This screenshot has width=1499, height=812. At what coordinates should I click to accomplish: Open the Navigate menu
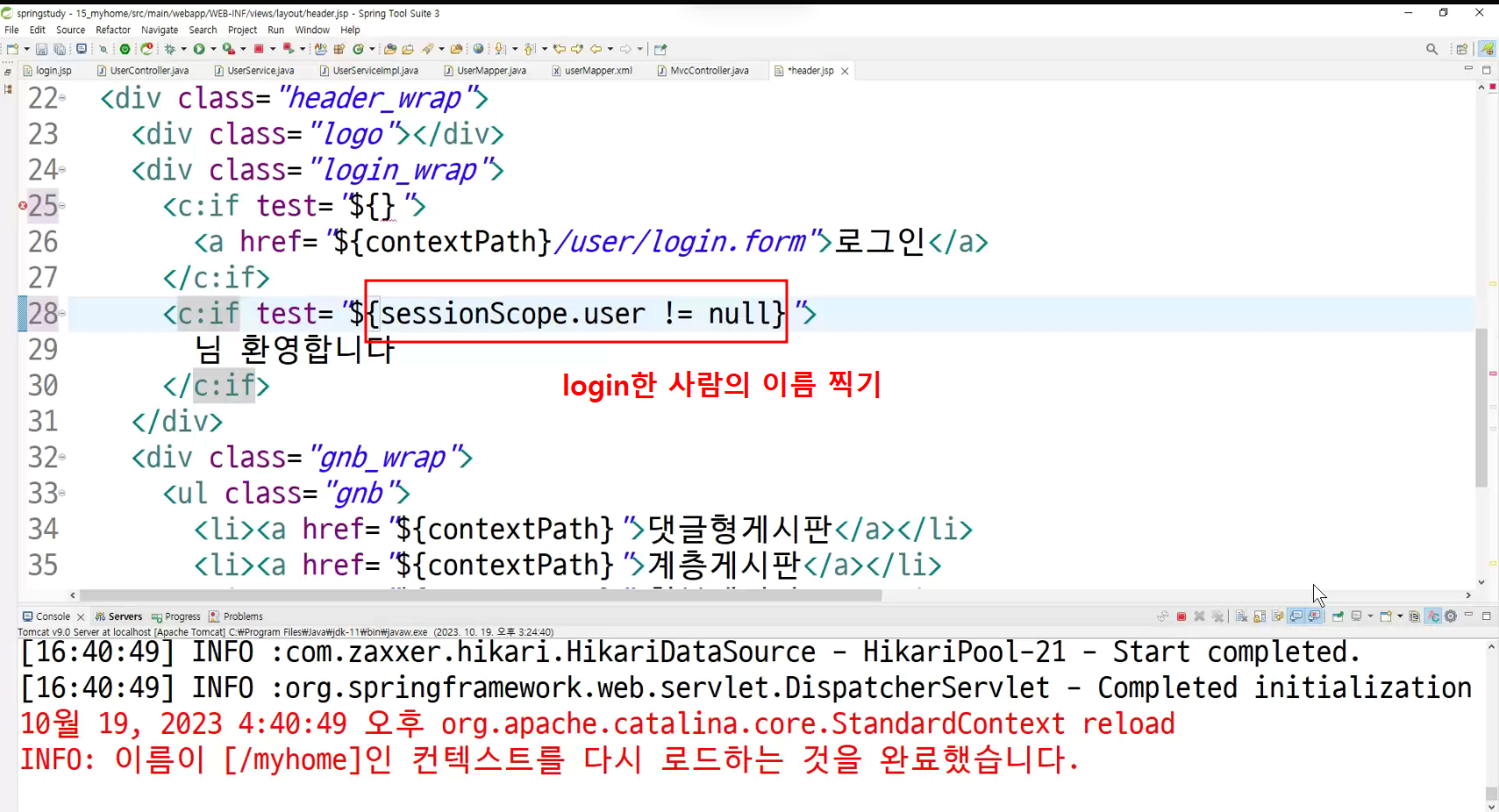[x=160, y=30]
